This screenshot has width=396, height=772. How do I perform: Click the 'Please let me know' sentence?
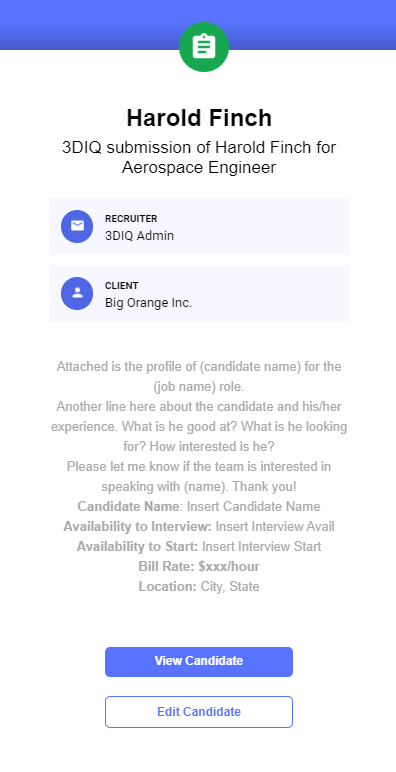click(199, 477)
